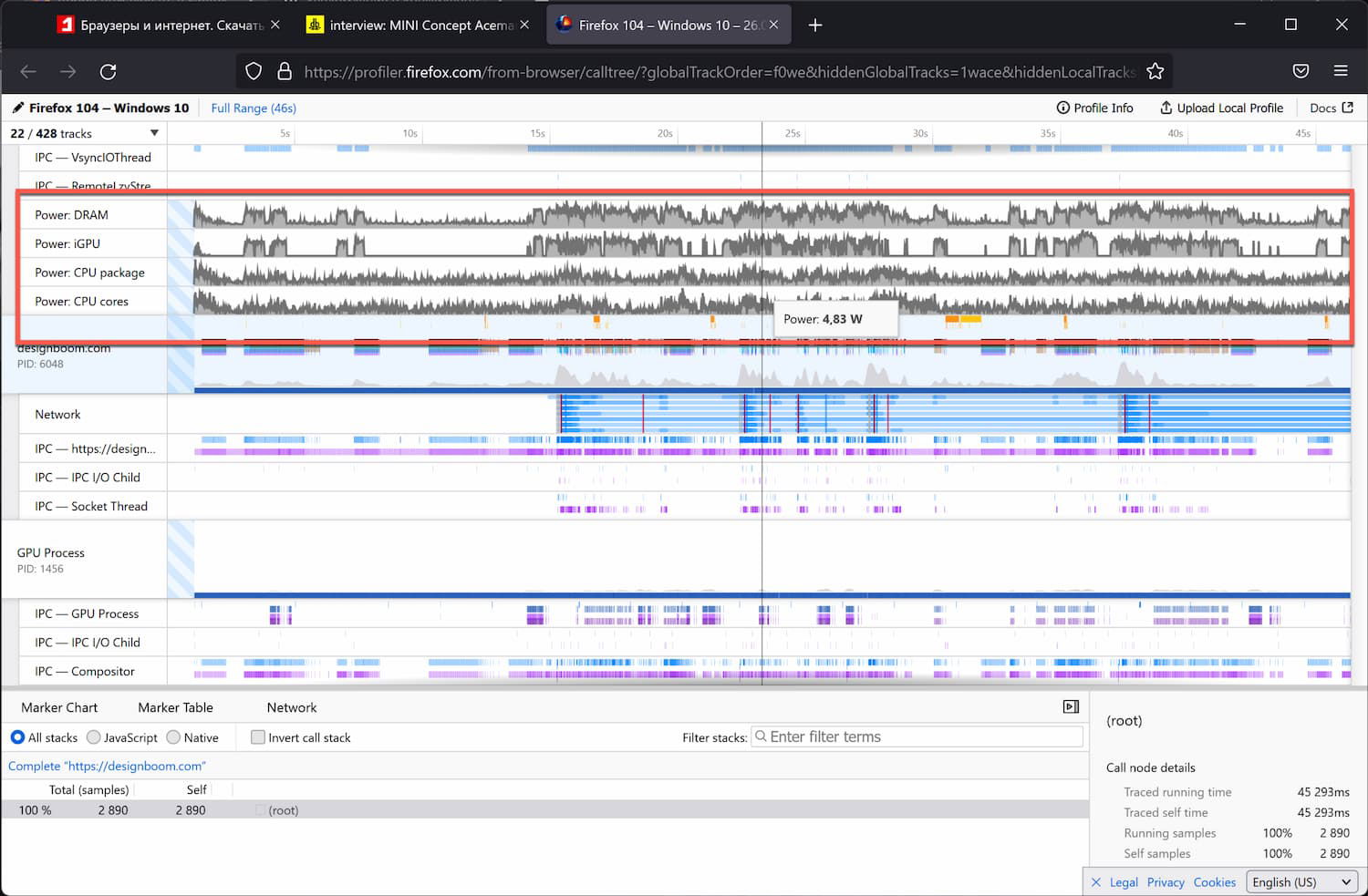Screen dimensions: 1368x896
Task: Select the JavaScript radio button
Action: coord(94,737)
